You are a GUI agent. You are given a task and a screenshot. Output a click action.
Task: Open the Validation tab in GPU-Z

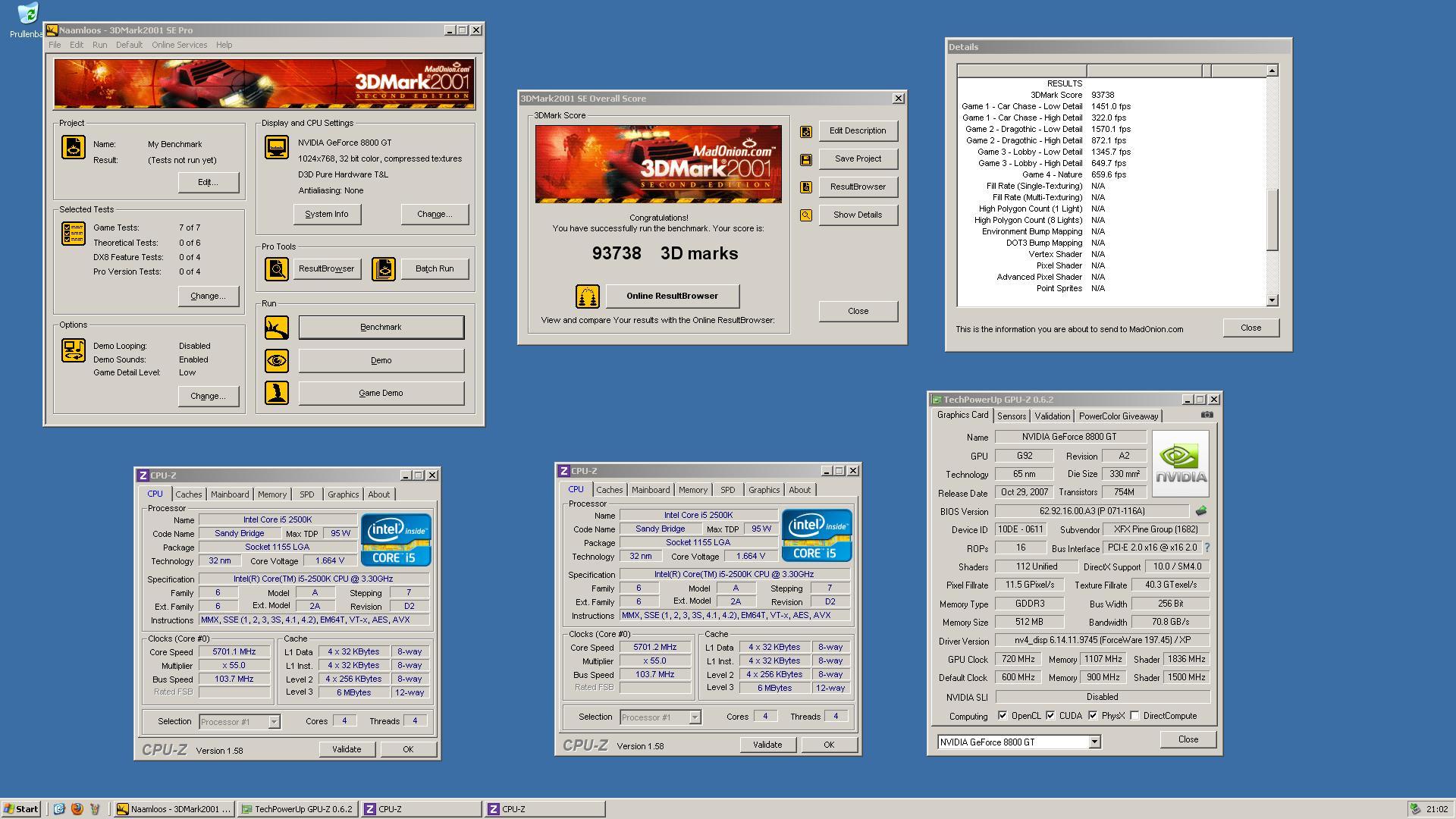click(1052, 416)
